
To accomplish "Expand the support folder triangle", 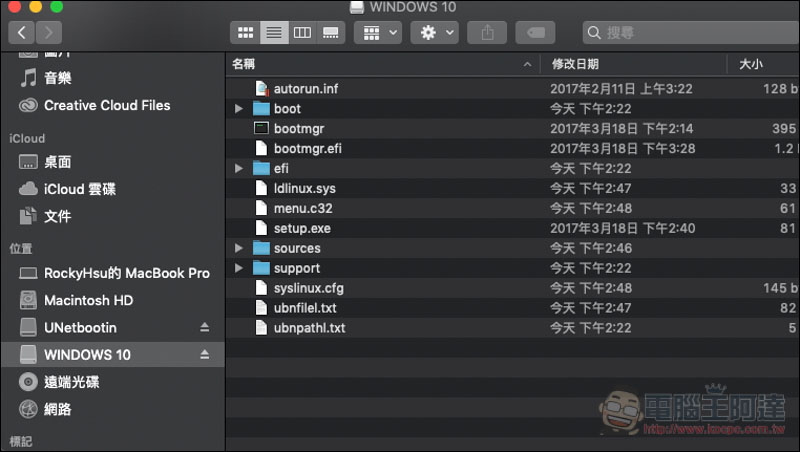I will click(238, 268).
